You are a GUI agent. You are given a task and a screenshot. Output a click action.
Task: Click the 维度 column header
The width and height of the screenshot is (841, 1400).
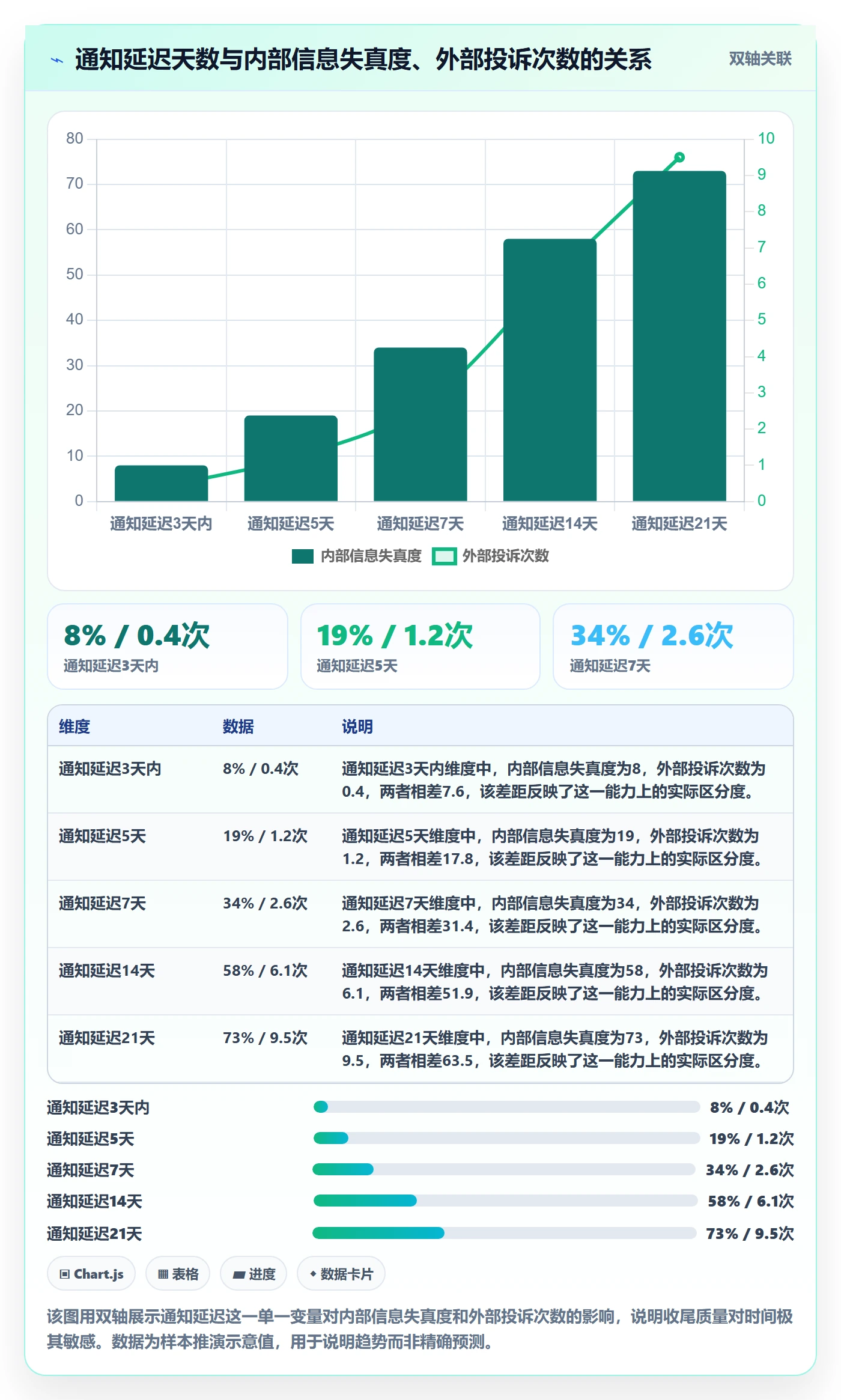click(74, 726)
